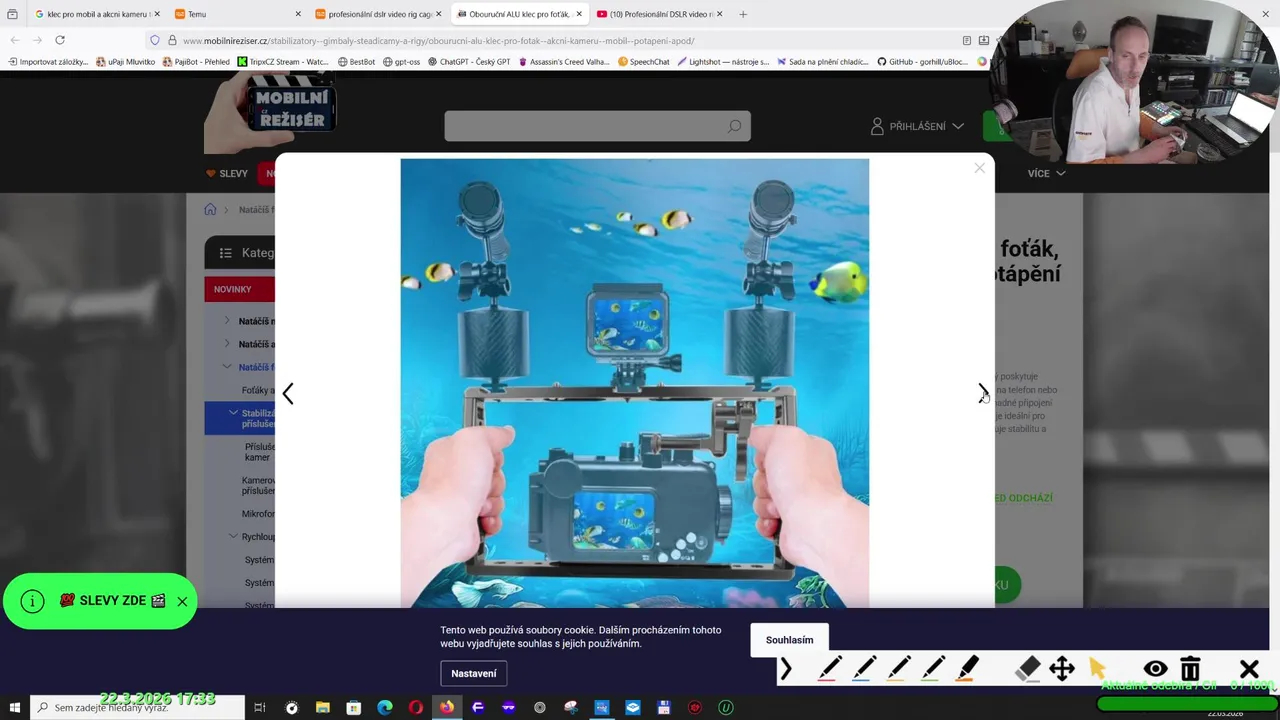
Task: Collapse the expanded blue Natáčíš category
Action: point(227,367)
